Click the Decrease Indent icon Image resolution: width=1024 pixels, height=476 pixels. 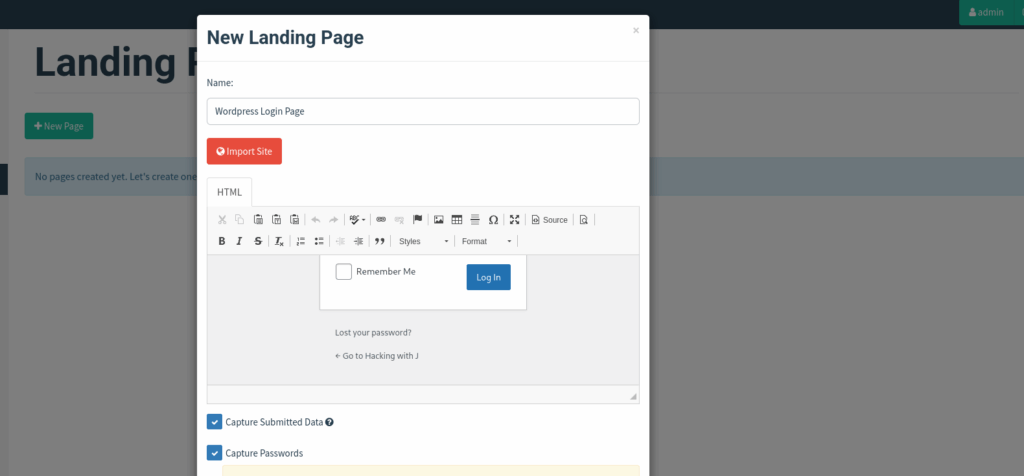coord(340,241)
